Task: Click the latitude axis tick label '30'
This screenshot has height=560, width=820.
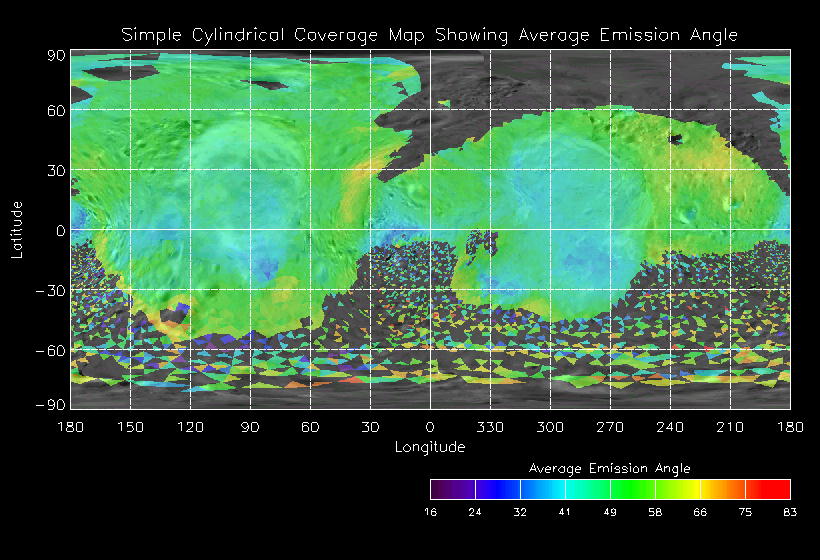Action: coord(56,170)
